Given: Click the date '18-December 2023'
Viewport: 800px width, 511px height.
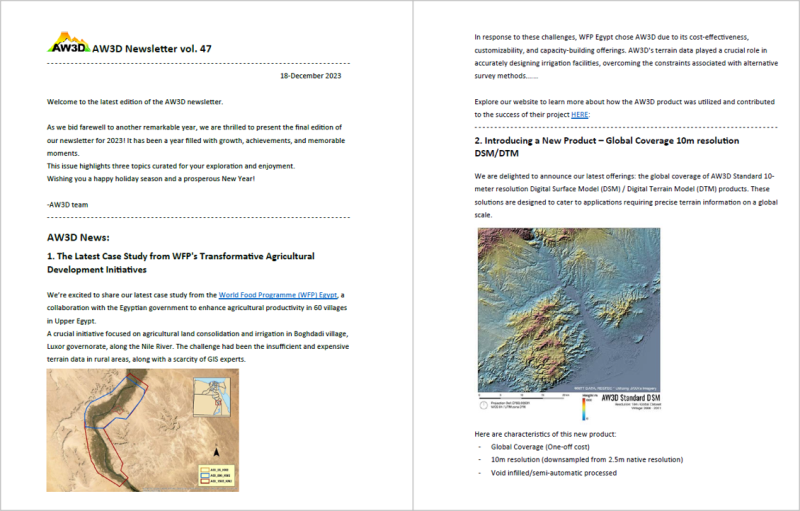Looking at the screenshot, I should 311,75.
